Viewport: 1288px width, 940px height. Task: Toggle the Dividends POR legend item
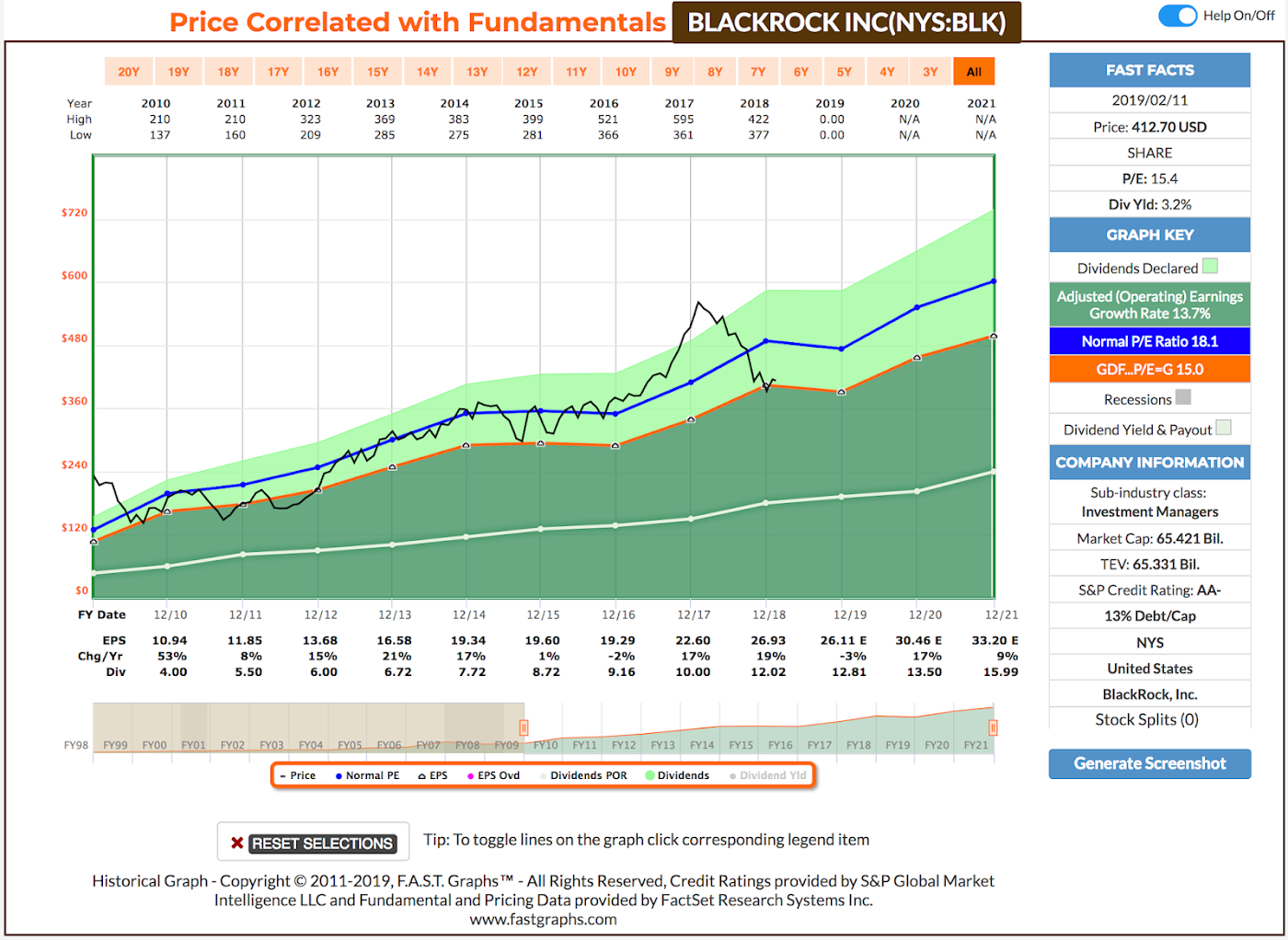click(583, 775)
